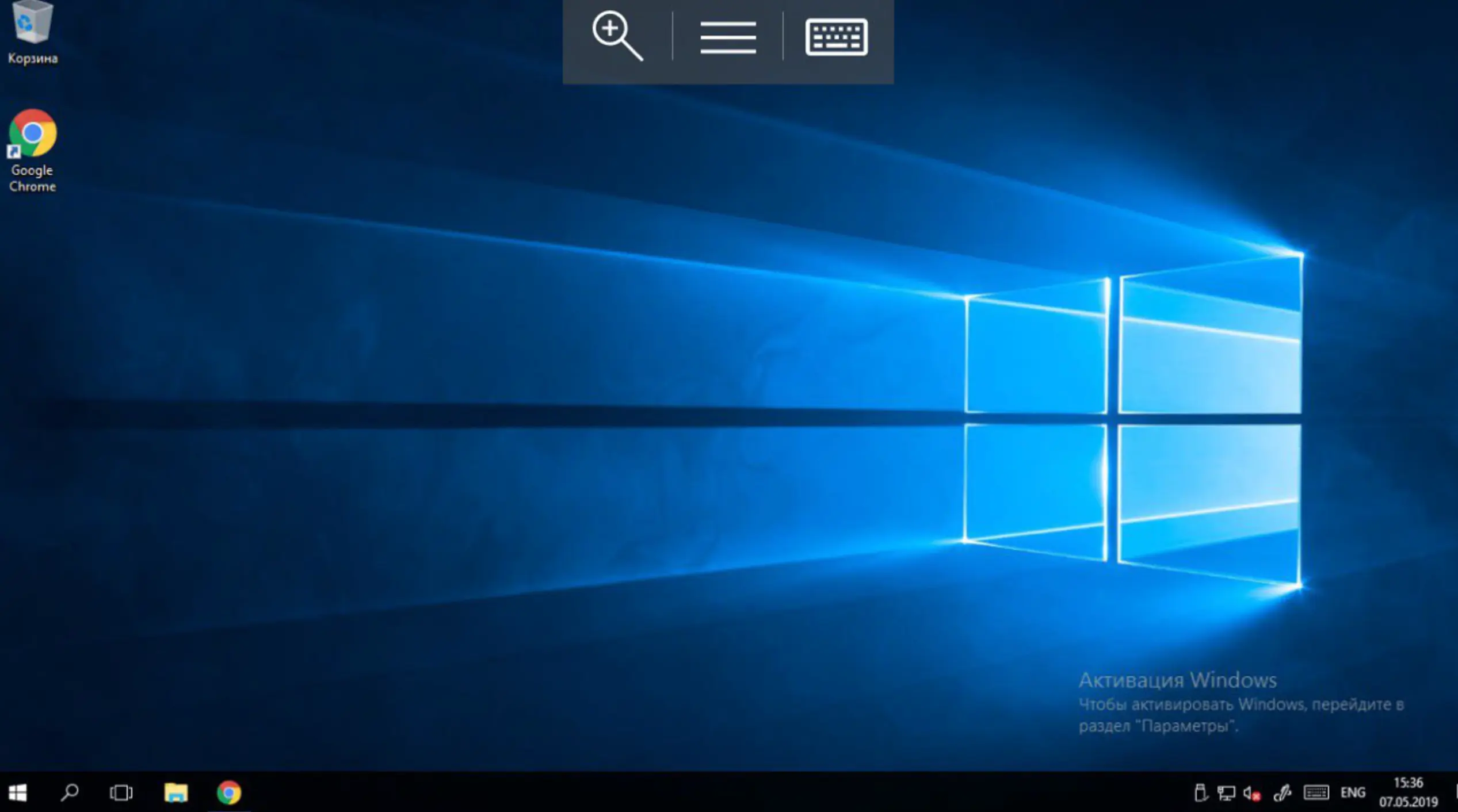Launch Chrome from the taskbar
This screenshot has width=1458, height=812.
[x=228, y=792]
